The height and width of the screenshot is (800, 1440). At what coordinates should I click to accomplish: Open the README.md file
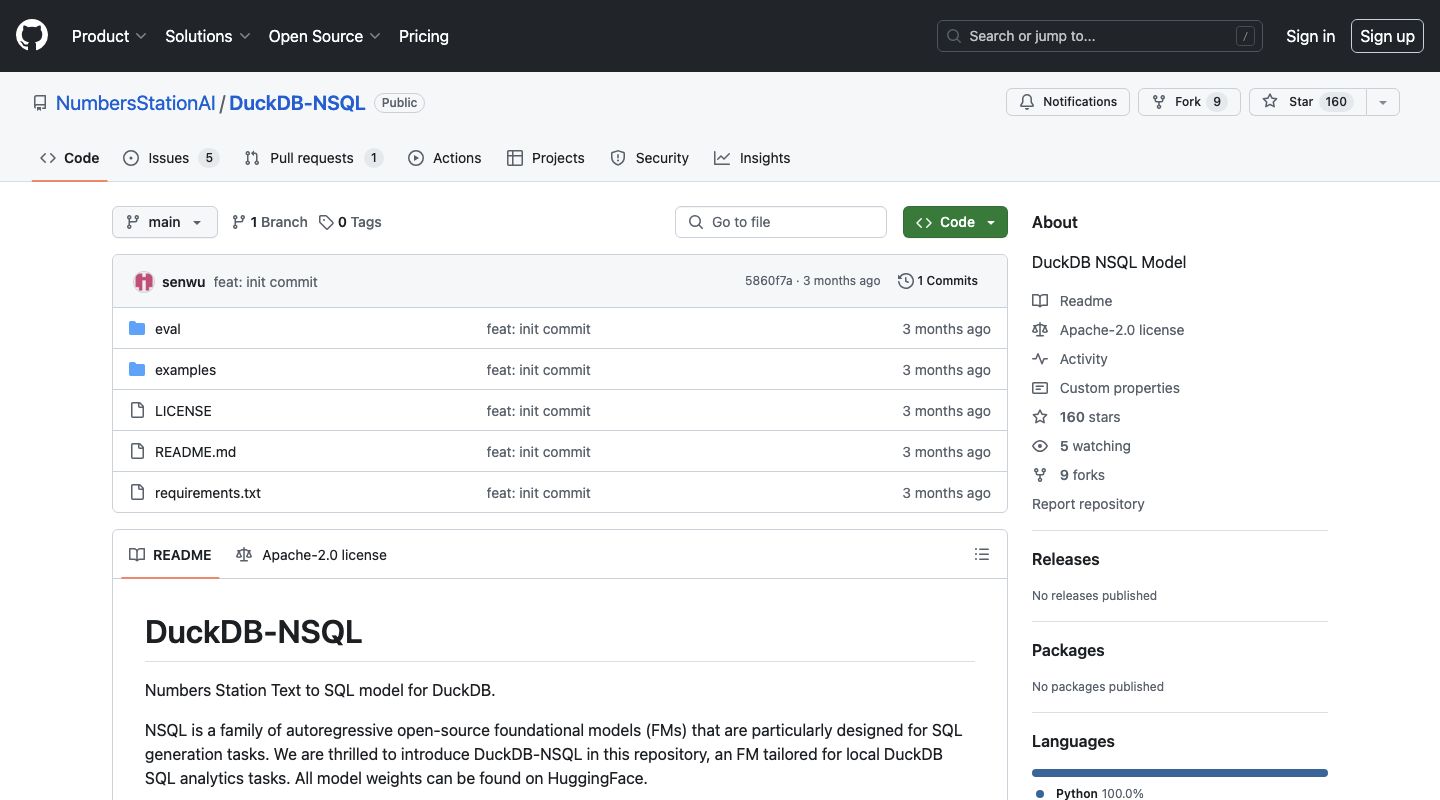coord(195,452)
